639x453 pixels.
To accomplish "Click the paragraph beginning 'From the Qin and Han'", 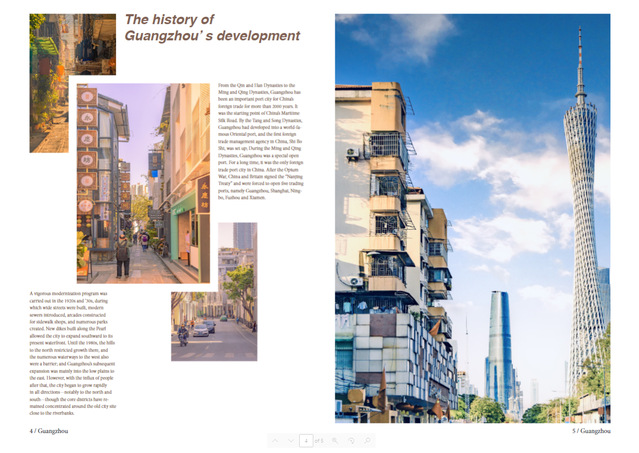I will coord(260,141).
